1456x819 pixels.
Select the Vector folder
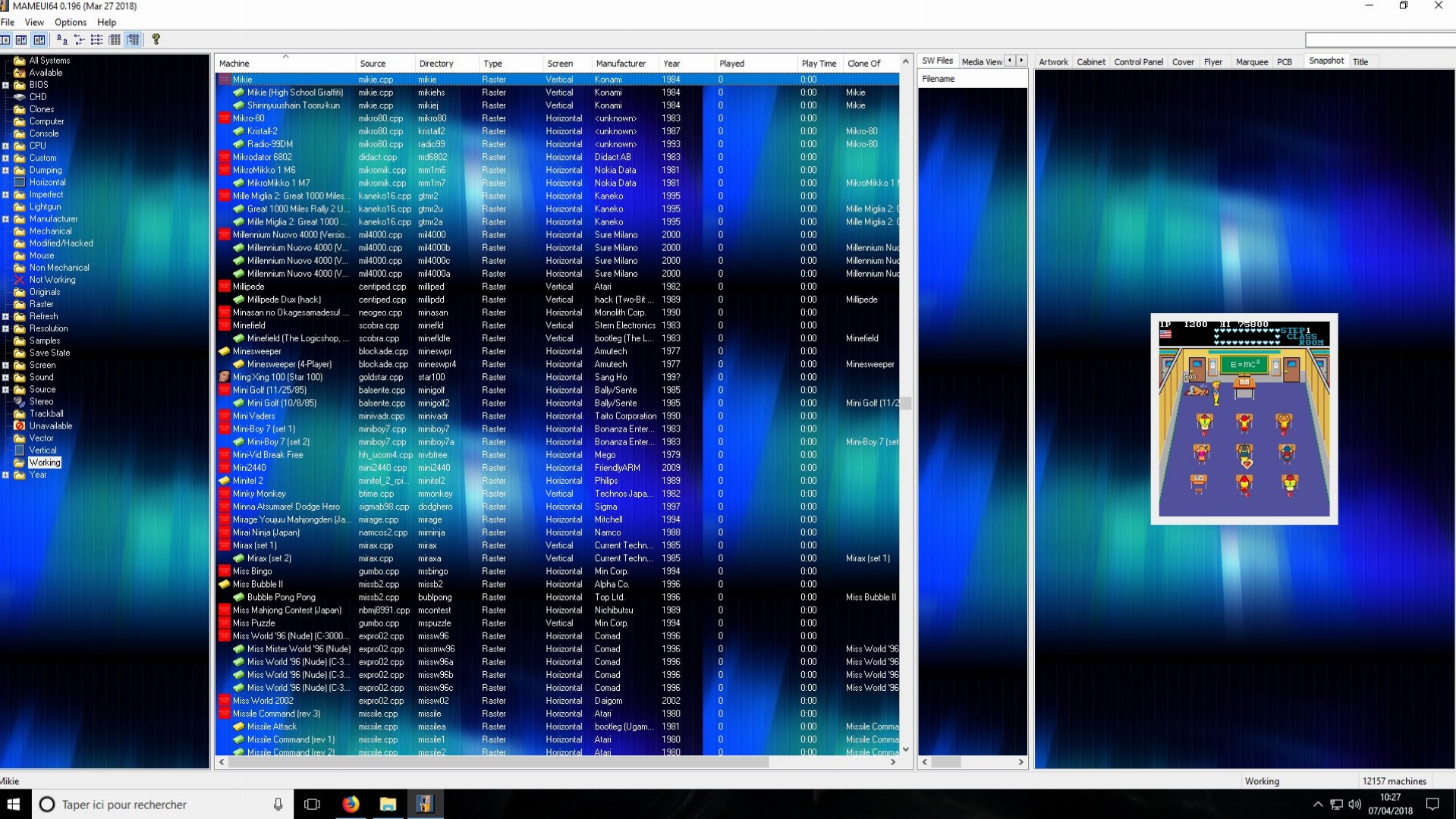point(41,438)
